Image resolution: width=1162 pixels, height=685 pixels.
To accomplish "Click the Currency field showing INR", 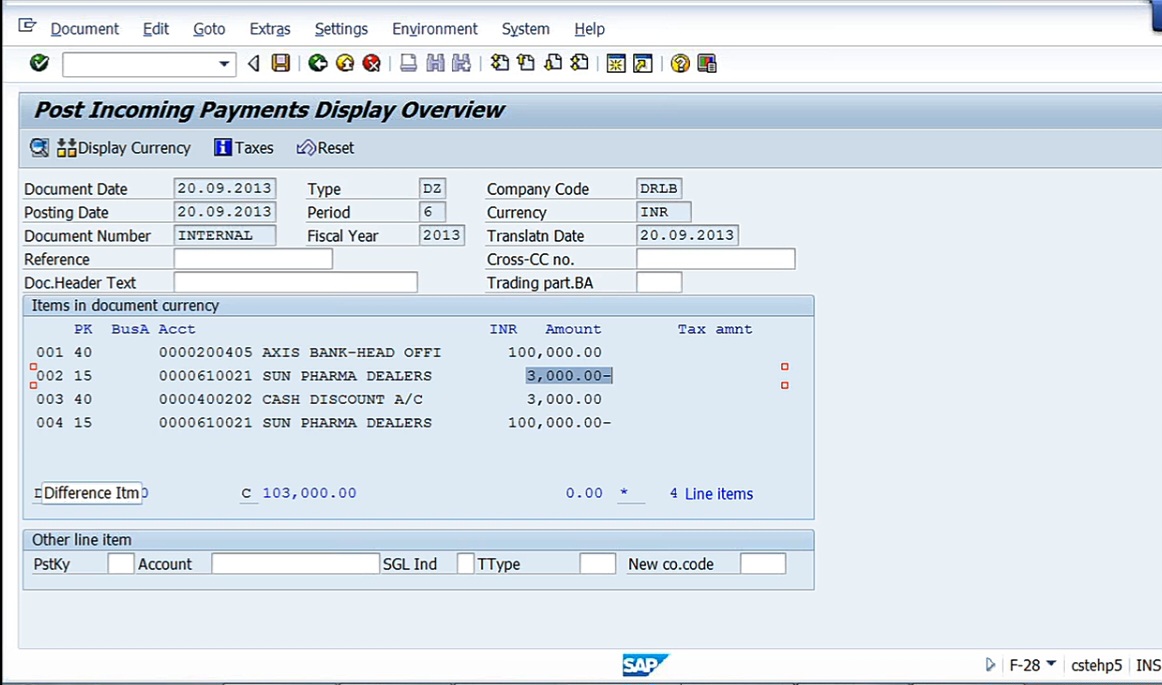I will [x=663, y=212].
